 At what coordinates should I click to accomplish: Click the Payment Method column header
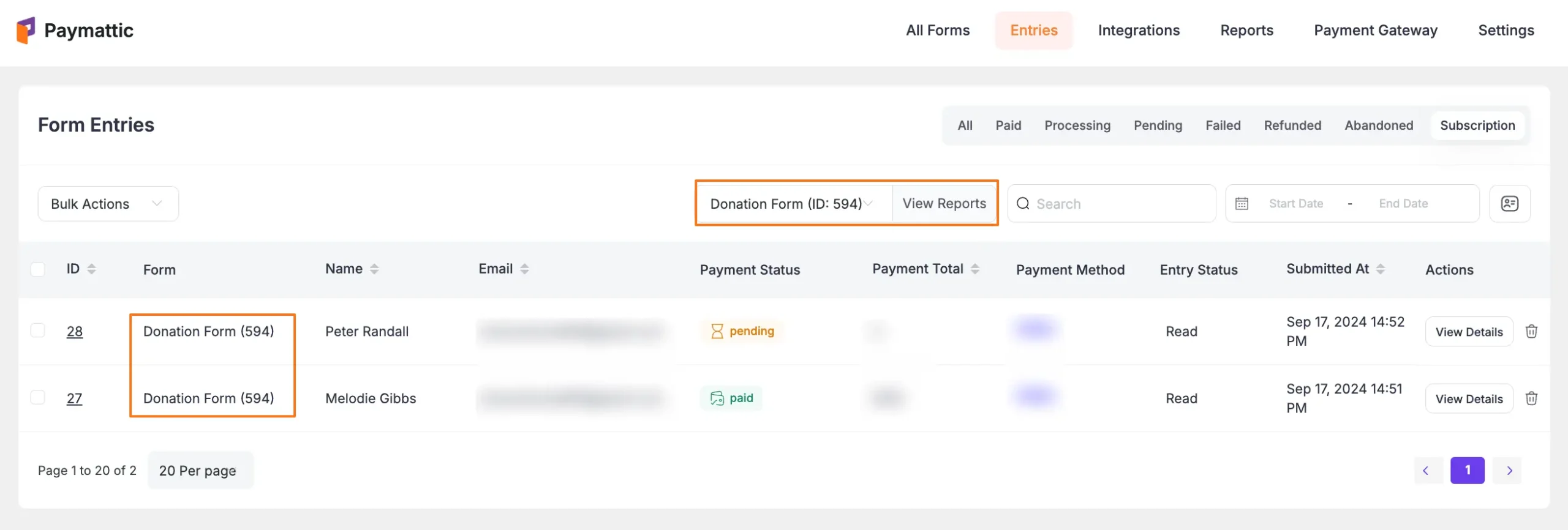pyautogui.click(x=1070, y=269)
